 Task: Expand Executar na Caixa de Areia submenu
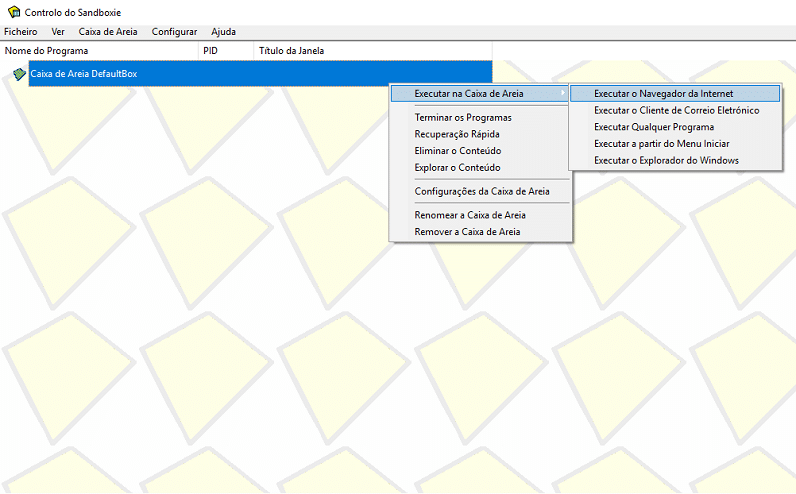pyautogui.click(x=480, y=93)
